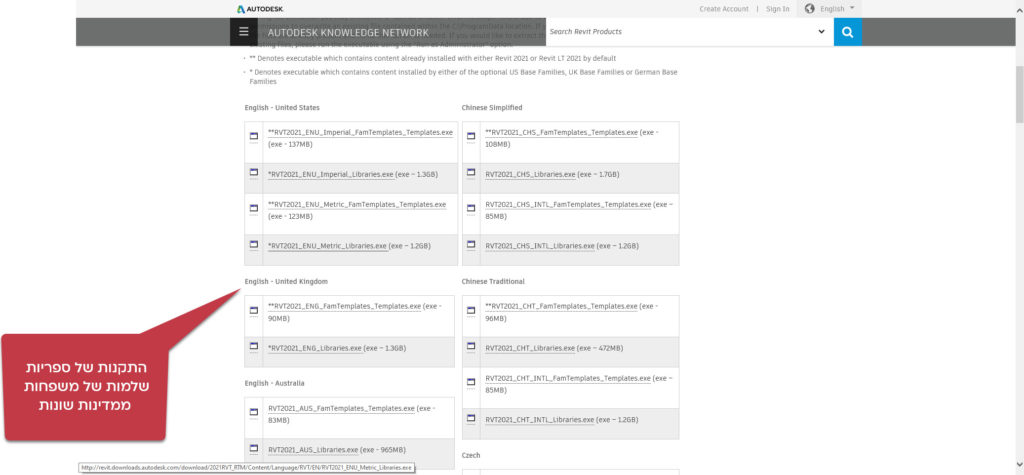Download RVT2021_ENU_Metric_Libraries.exe
Screen dimensions: 1024x475
pos(329,246)
